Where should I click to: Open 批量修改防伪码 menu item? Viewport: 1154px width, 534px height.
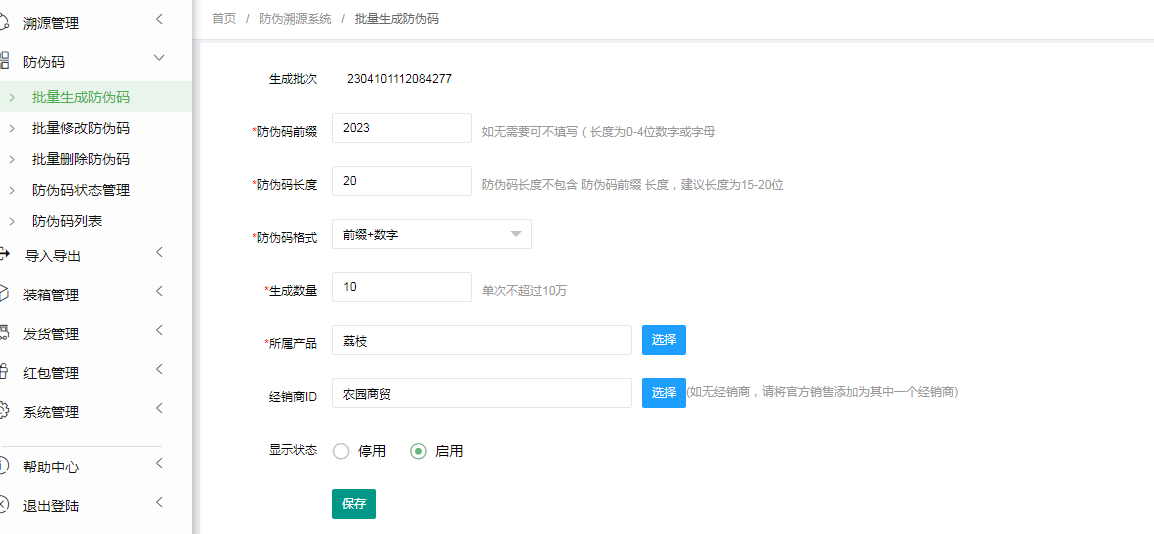[x=80, y=128]
